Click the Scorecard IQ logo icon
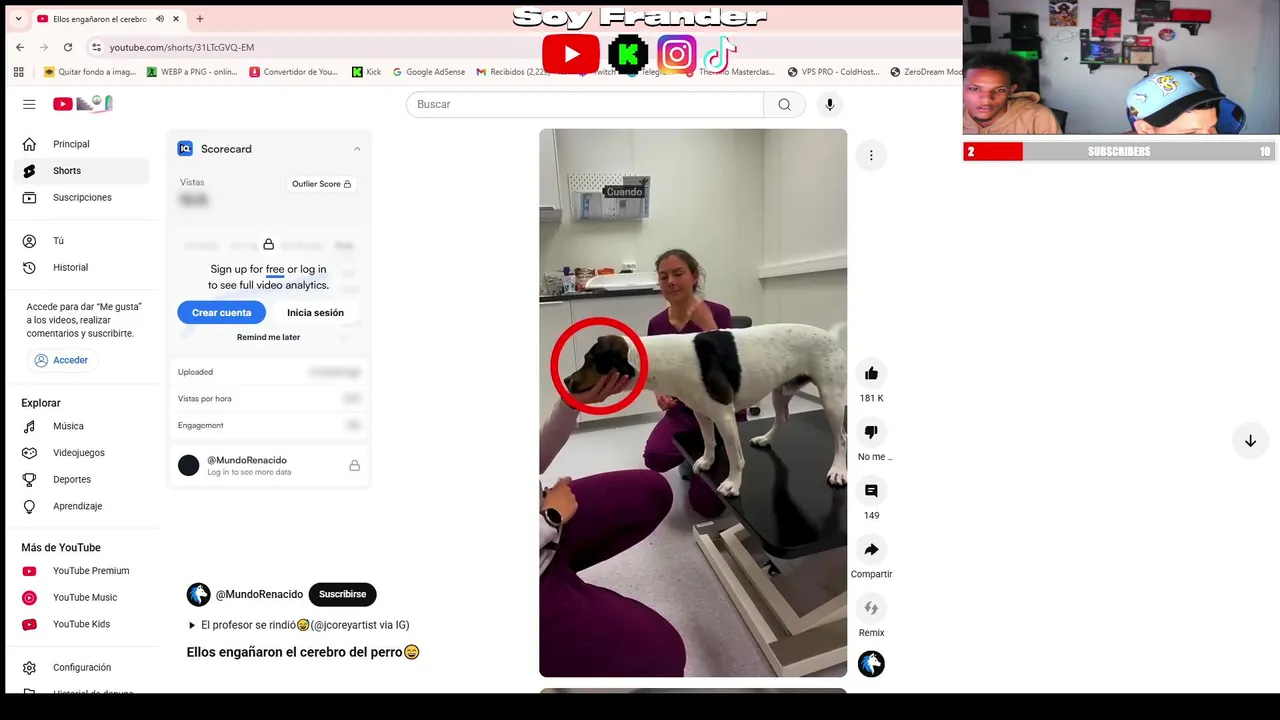The width and height of the screenshot is (1280, 720). (185, 149)
